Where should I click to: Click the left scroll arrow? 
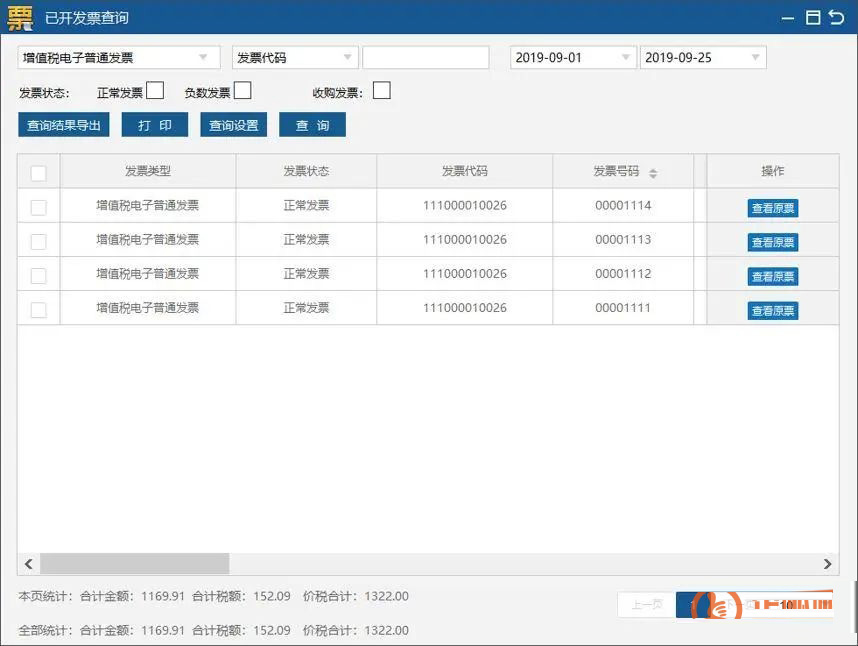tap(28, 563)
